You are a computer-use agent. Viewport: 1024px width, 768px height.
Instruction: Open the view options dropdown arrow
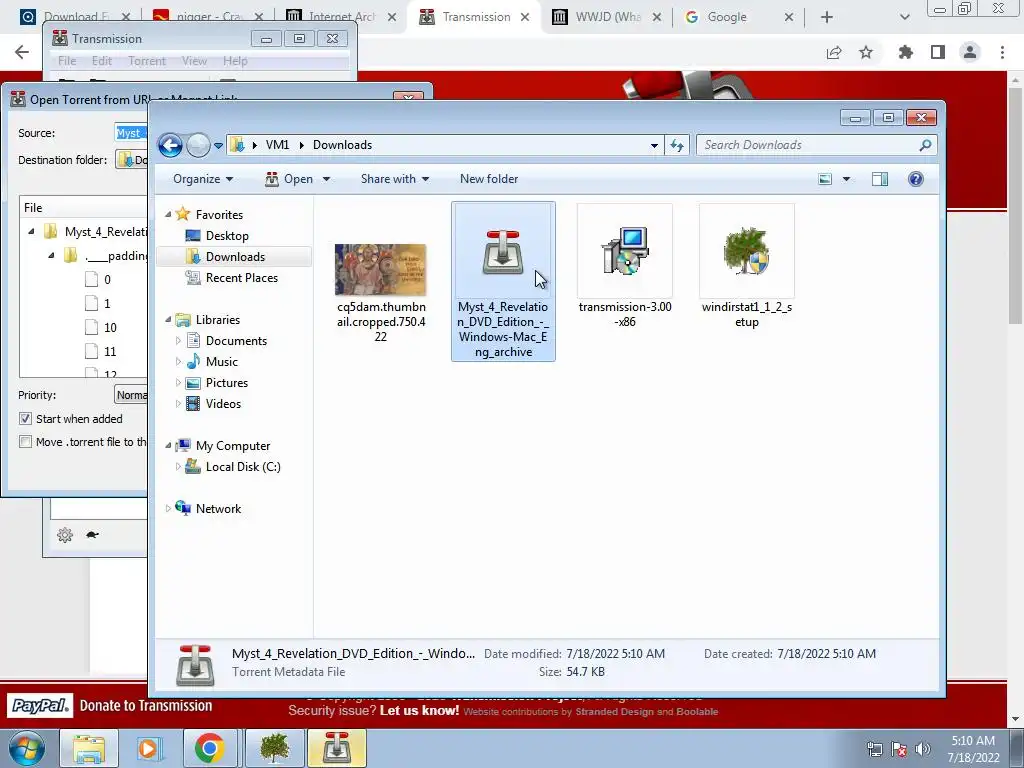coord(846,179)
